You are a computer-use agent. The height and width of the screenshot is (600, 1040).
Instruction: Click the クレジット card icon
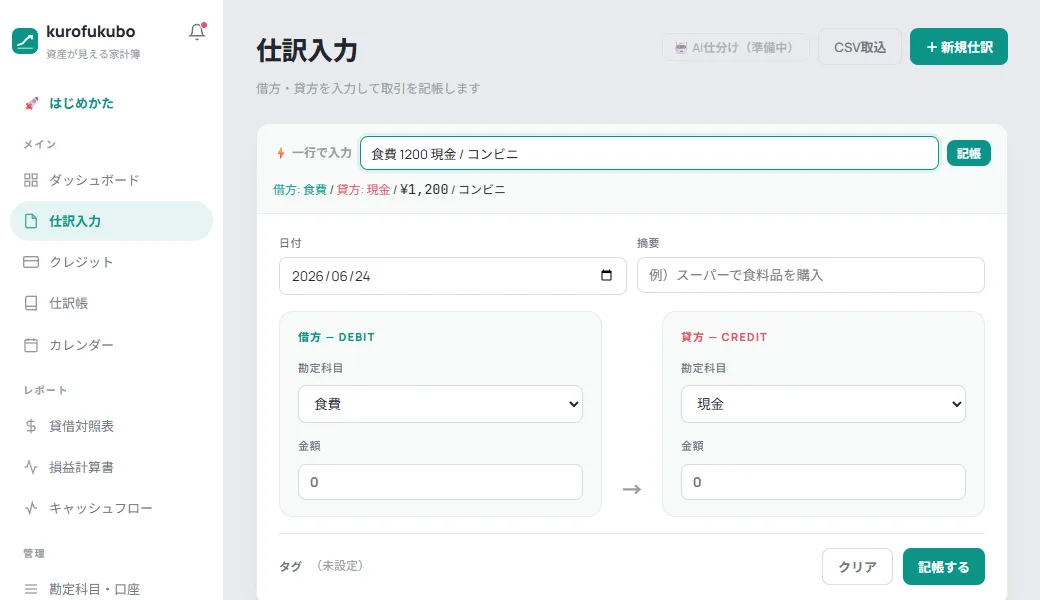31,262
